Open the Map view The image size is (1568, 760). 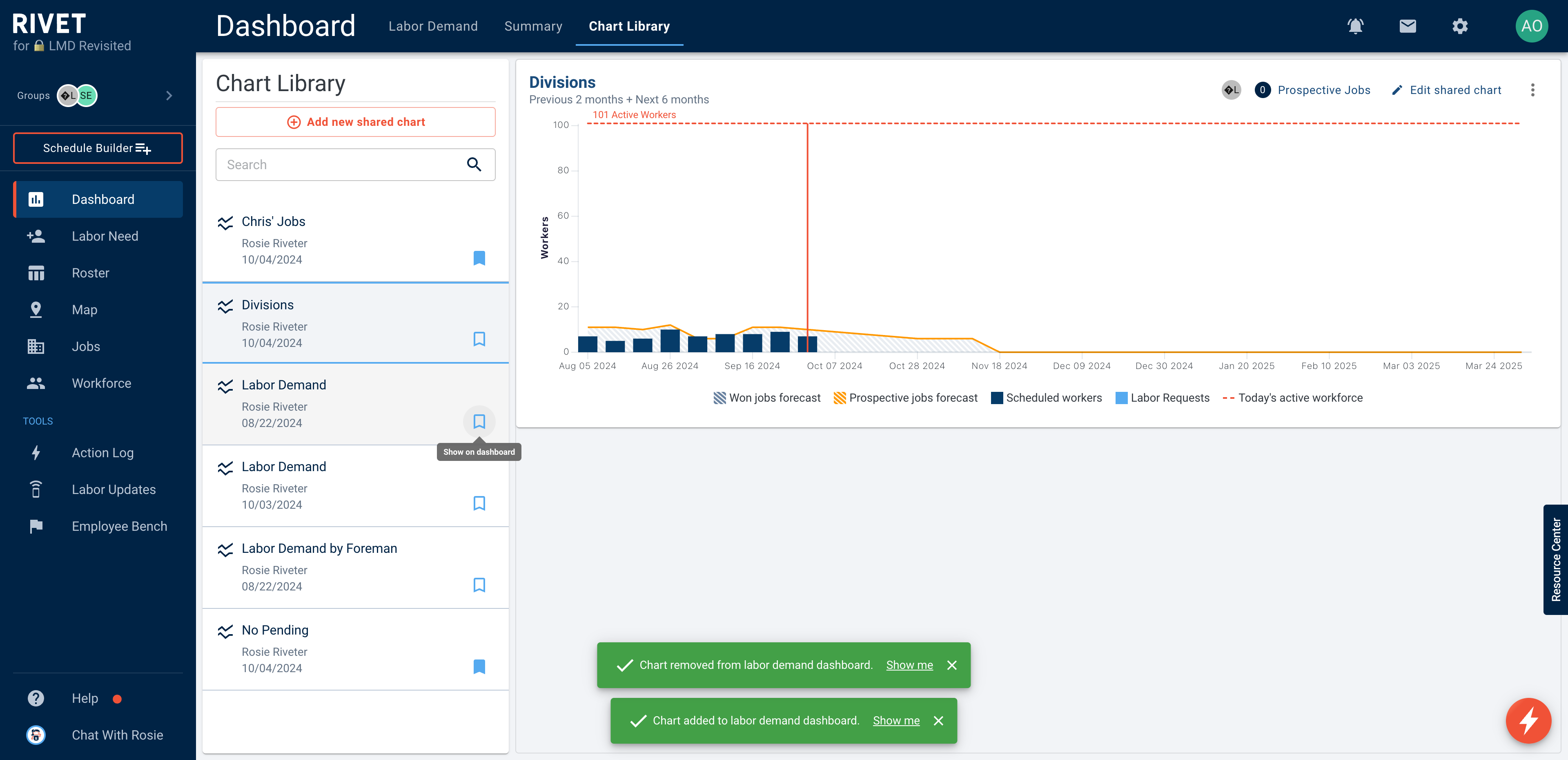[84, 309]
